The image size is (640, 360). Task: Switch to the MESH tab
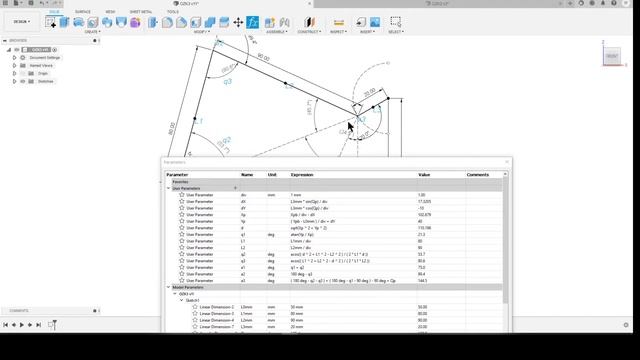pyautogui.click(x=110, y=12)
